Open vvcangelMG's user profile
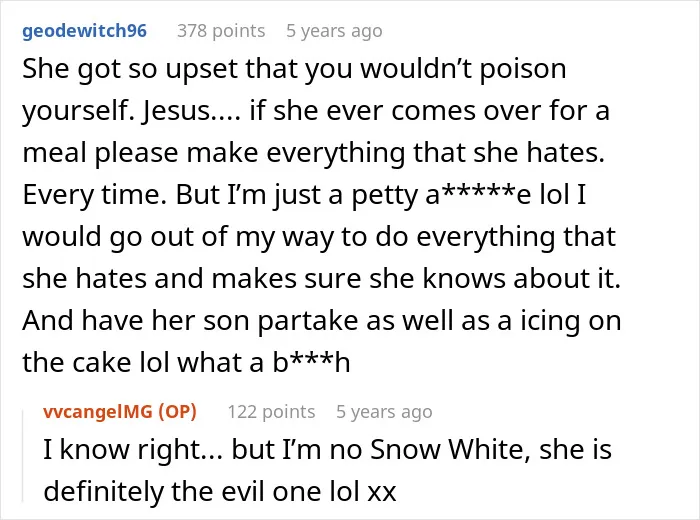The width and height of the screenshot is (700, 520). pyautogui.click(x=97, y=412)
